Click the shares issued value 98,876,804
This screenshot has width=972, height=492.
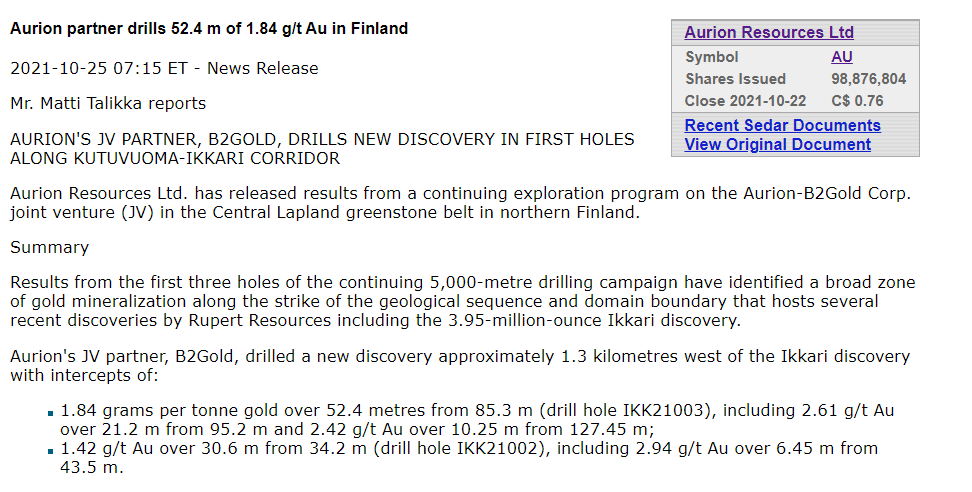pos(868,79)
